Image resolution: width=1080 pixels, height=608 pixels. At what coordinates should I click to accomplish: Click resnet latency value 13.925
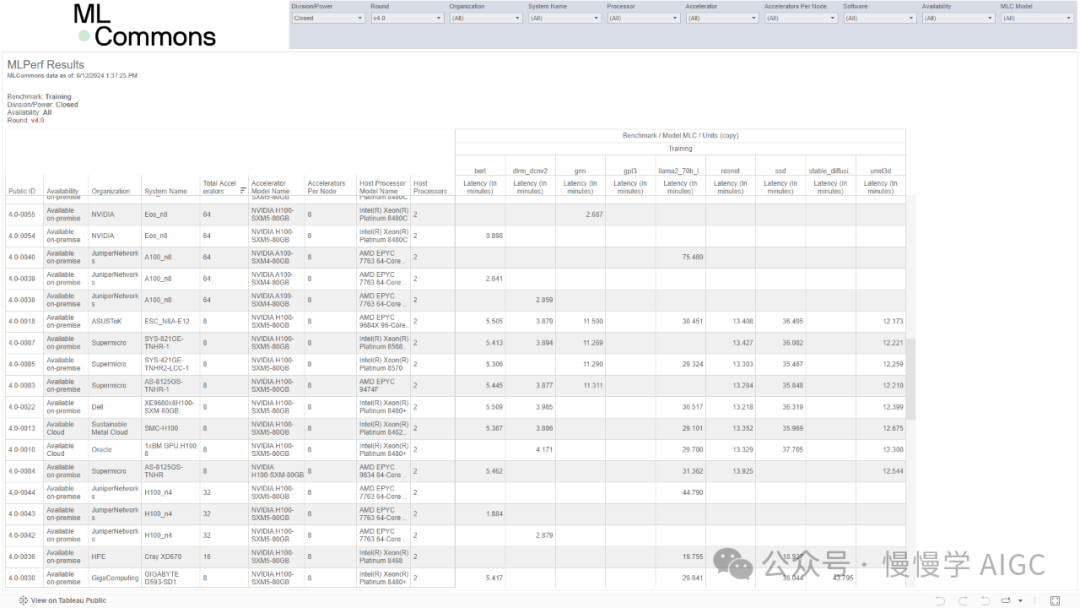coord(742,471)
